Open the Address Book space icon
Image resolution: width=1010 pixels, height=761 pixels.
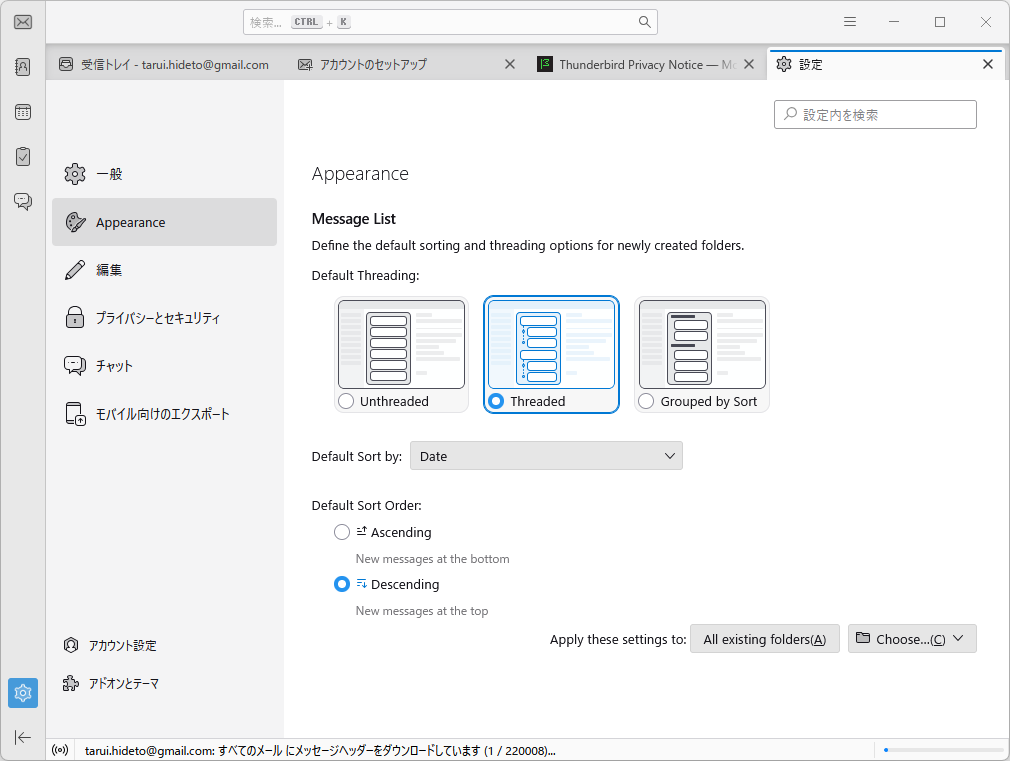point(23,67)
